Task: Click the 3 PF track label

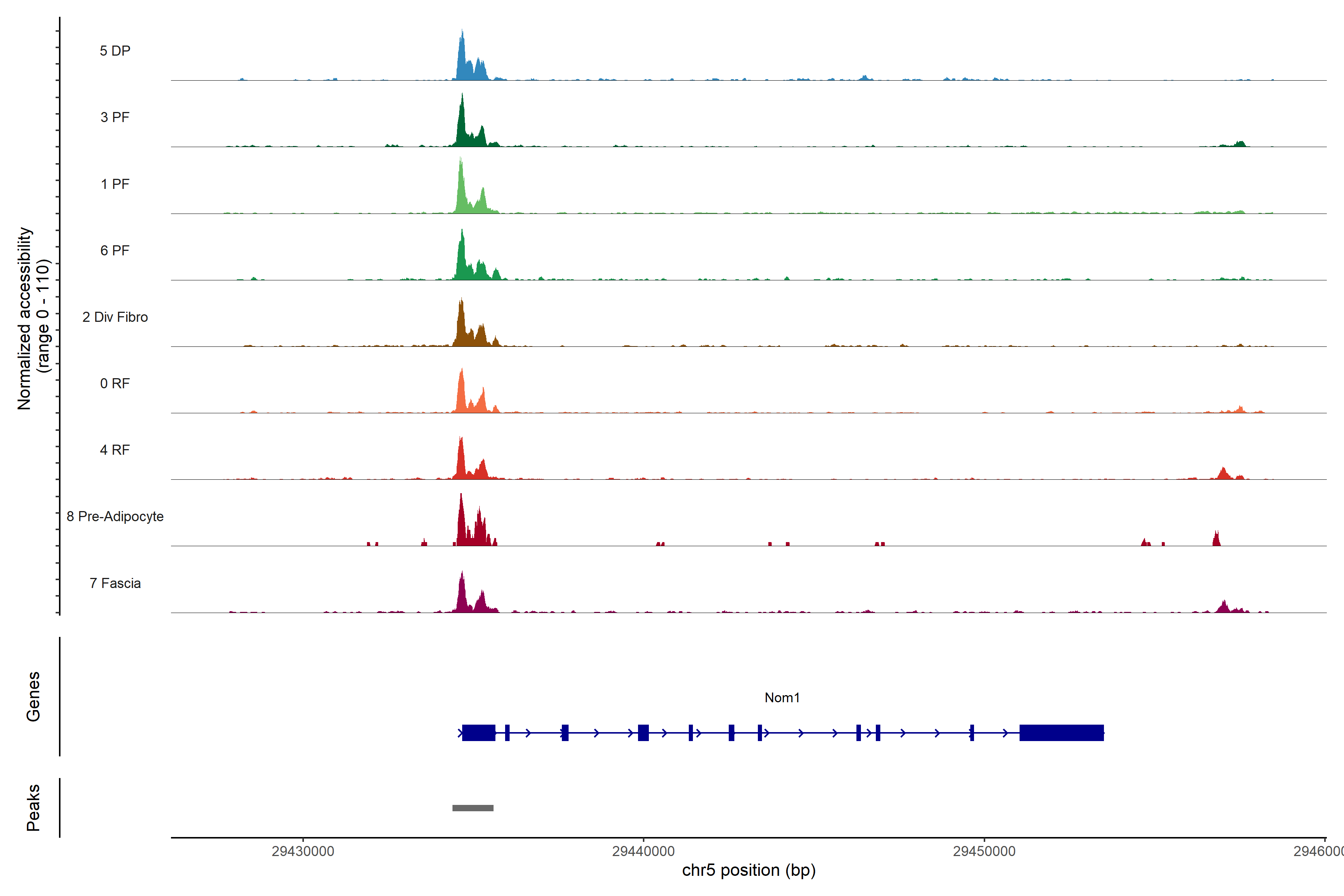Action: click(x=115, y=117)
